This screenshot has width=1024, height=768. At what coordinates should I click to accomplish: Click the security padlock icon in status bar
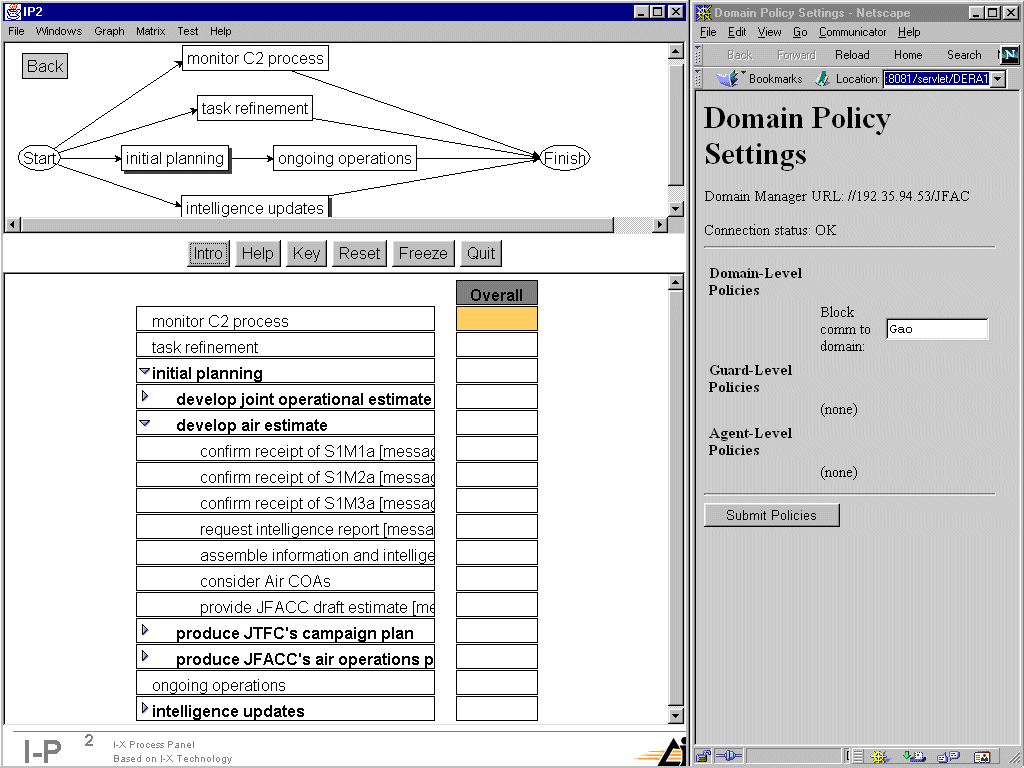click(704, 756)
